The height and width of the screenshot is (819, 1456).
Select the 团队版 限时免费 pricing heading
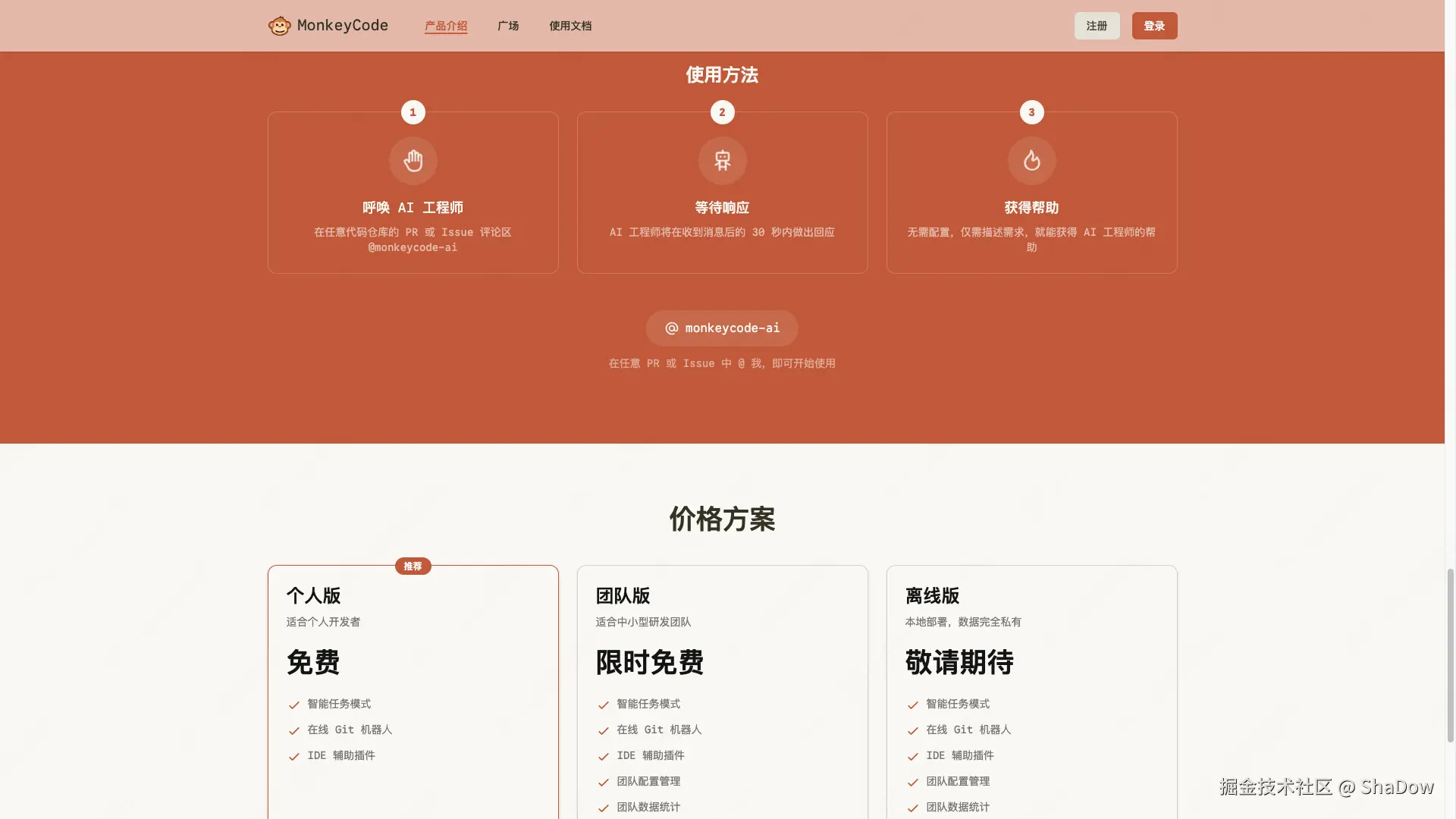pos(650,662)
